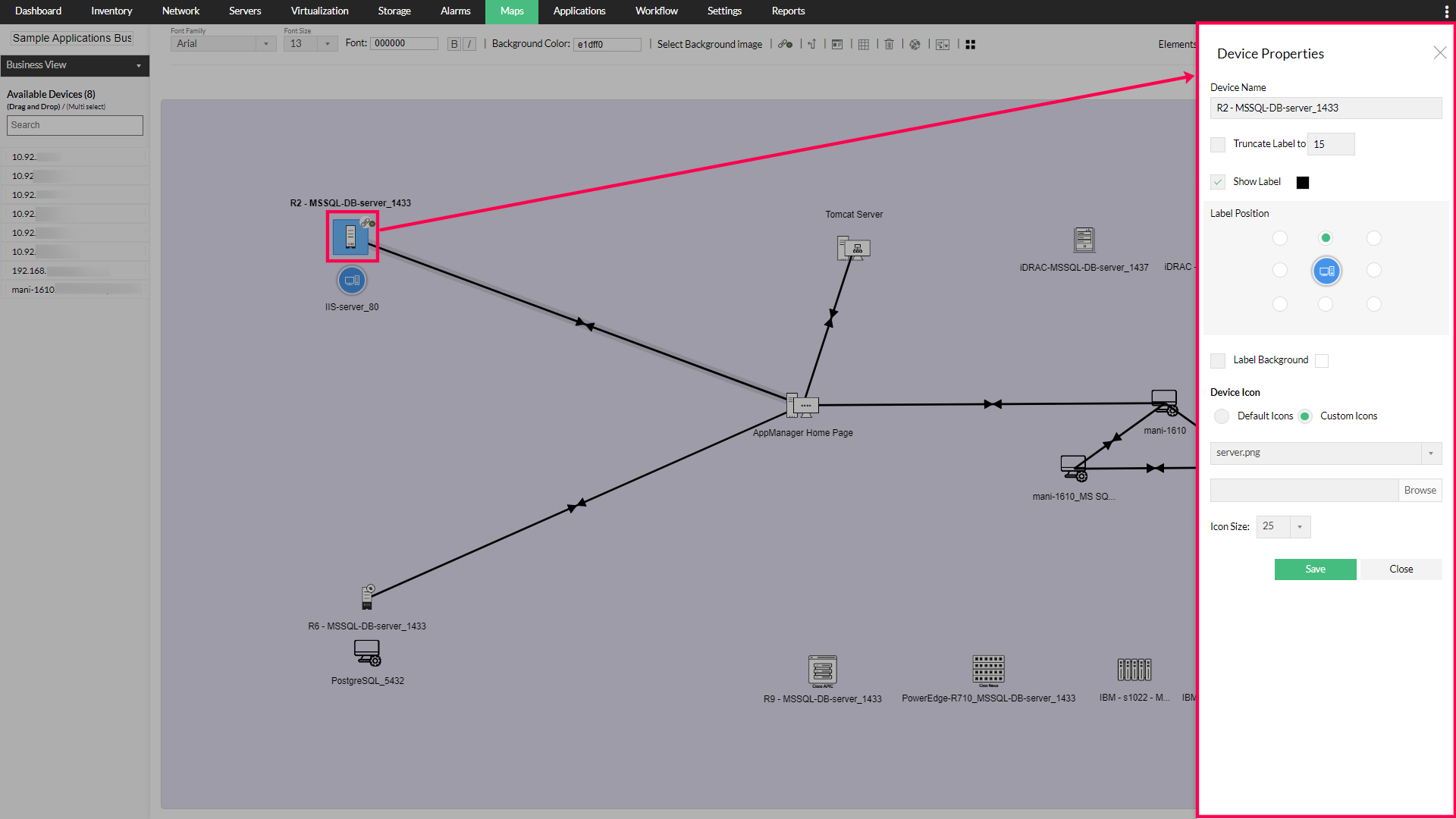Go to the Virtualization tab
Image resolution: width=1456 pixels, height=819 pixels.
319,11
